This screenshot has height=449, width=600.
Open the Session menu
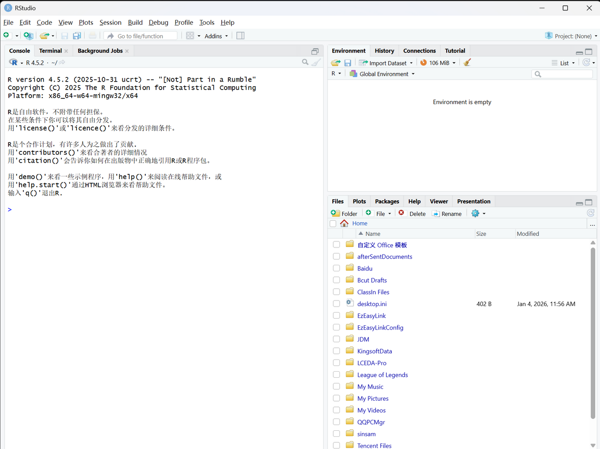(x=110, y=22)
